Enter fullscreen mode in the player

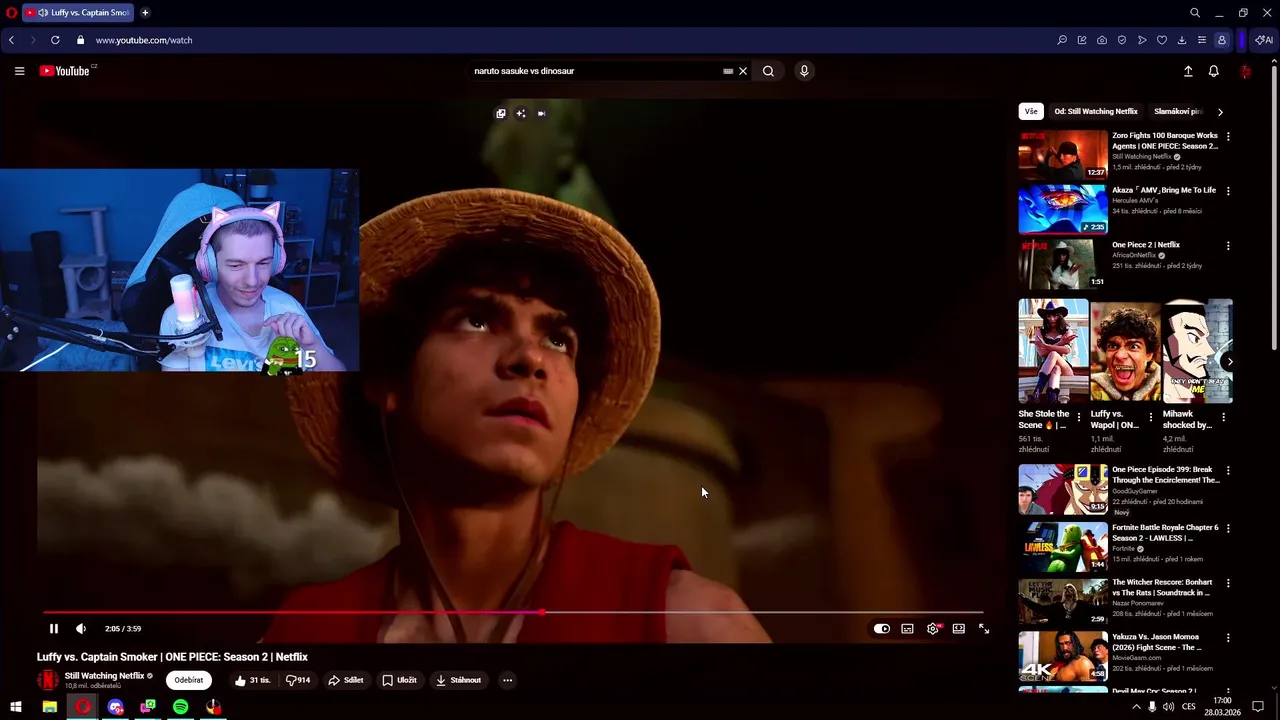pyautogui.click(x=984, y=629)
